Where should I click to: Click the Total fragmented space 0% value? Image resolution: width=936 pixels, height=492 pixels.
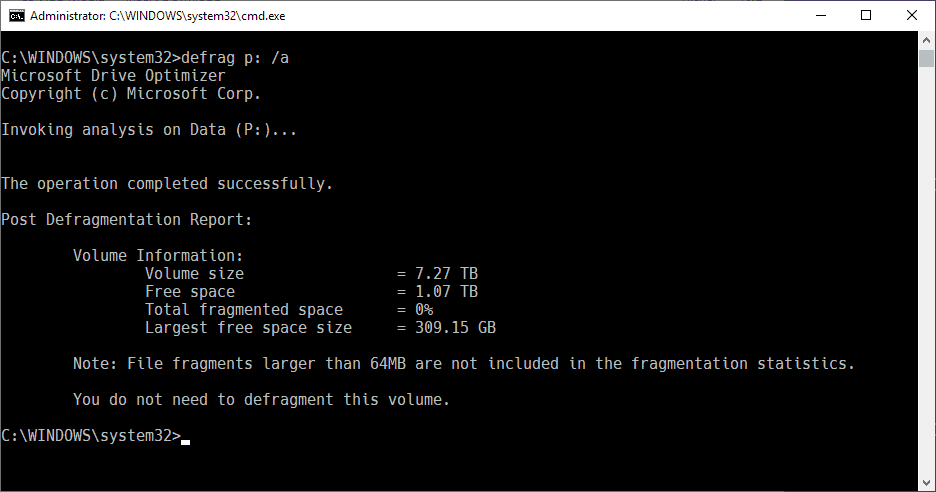coord(424,309)
